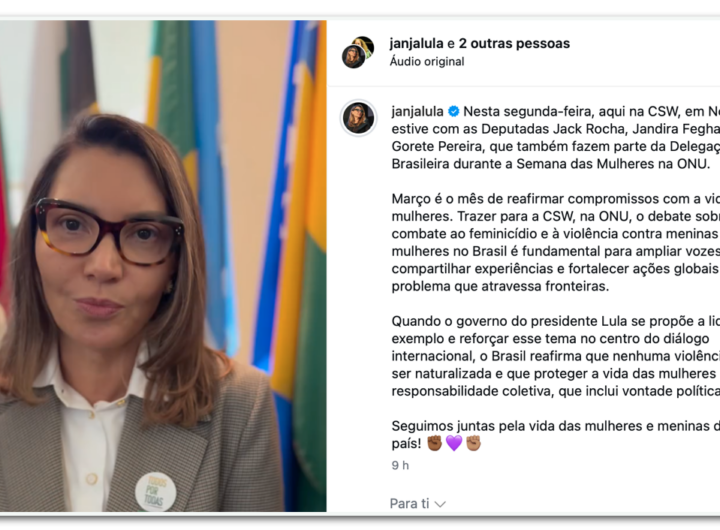Open the 'Para ti' comments sorting dropdown
The width and height of the screenshot is (720, 530).
click(417, 504)
